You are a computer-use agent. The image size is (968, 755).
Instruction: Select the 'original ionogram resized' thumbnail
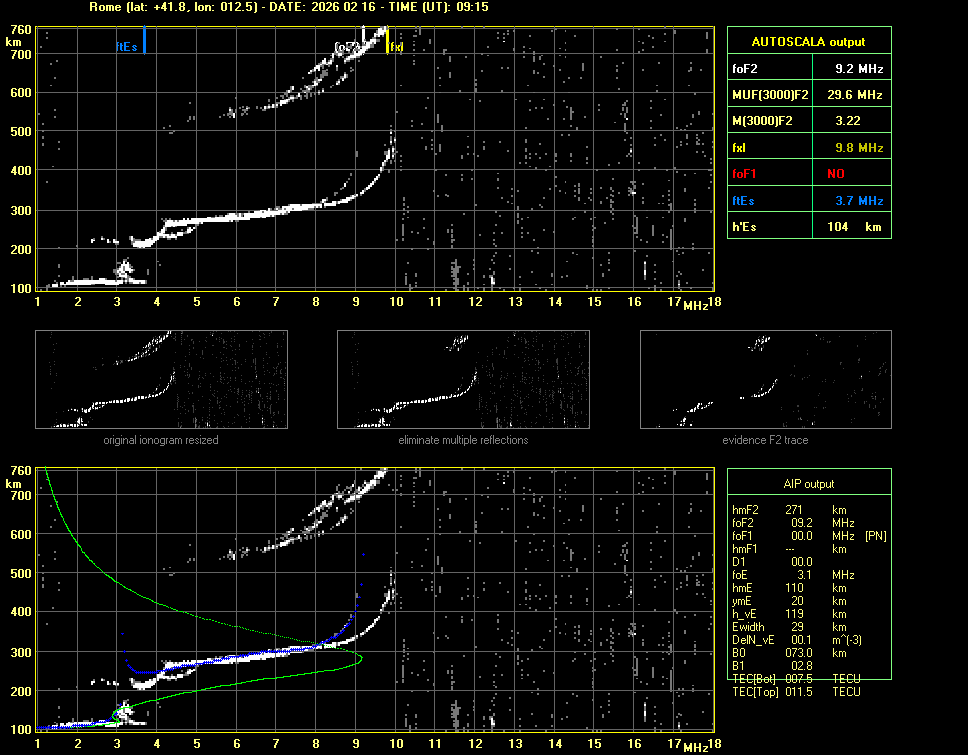(161, 379)
